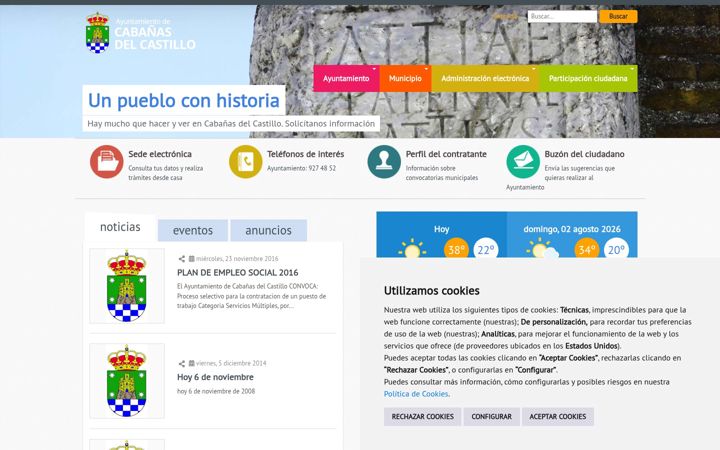Viewport: 720px width, 450px height.
Task: Open the Teléfonos de interés heading link
Action: tap(305, 154)
